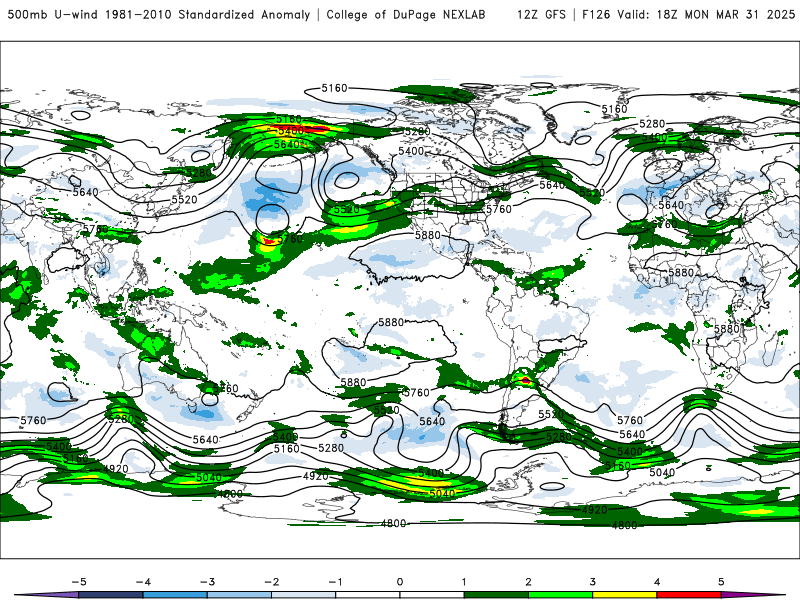Click the '-2' colorbar tick label
800x600 pixels.
(271, 582)
